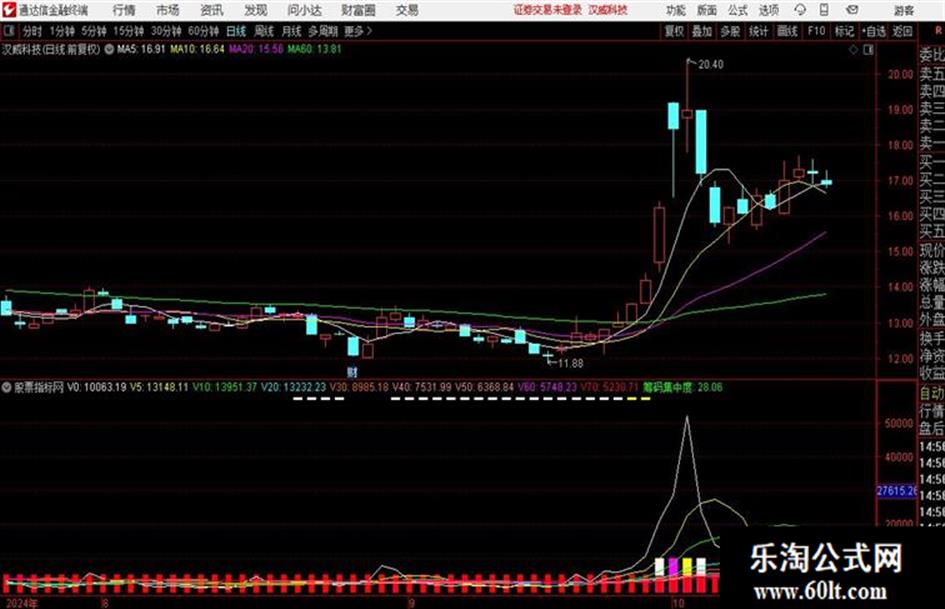Switch to 分时 chart tab
Screen dimensions: 945x609
click(x=32, y=31)
